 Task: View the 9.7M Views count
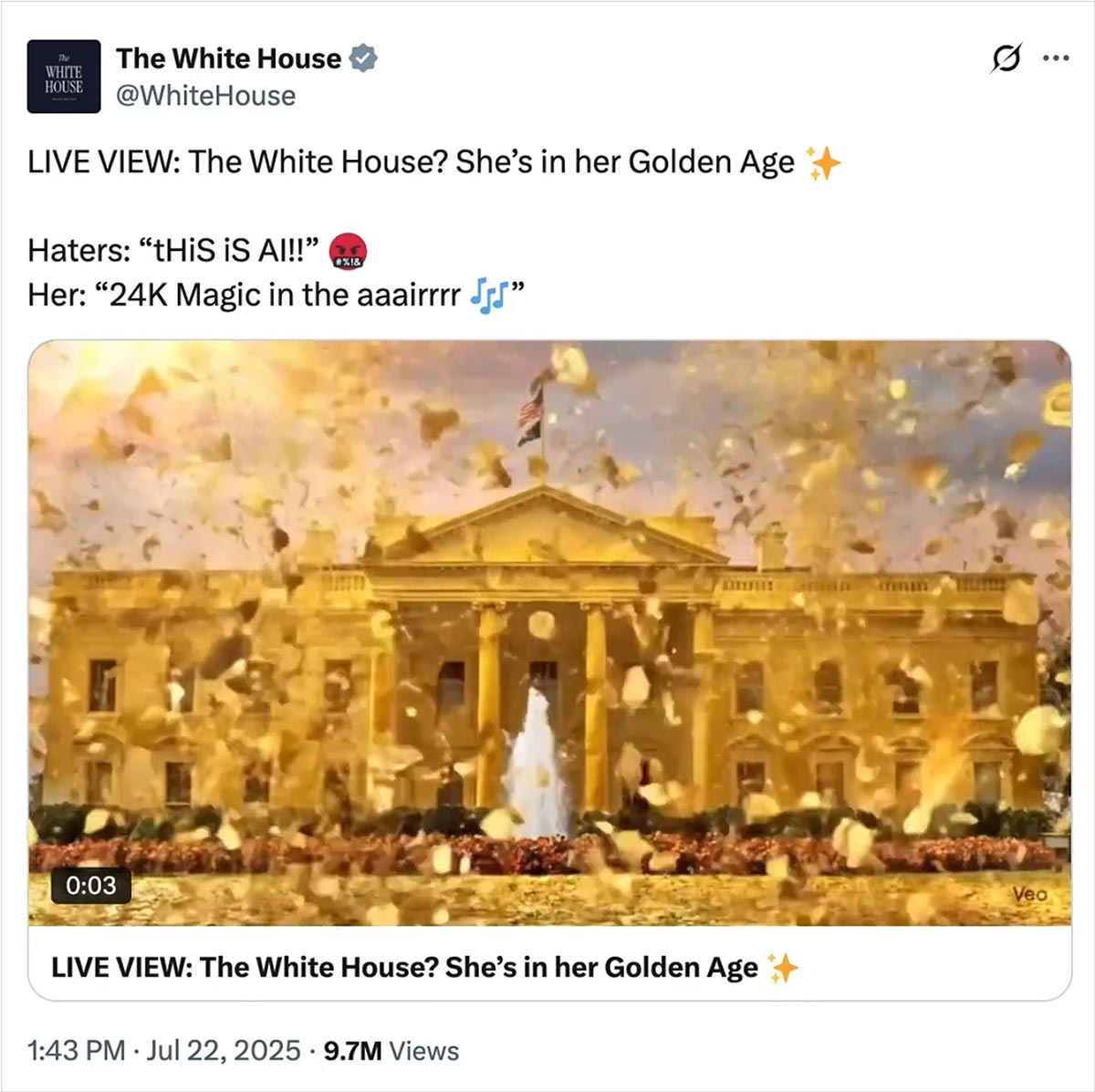(x=391, y=1051)
